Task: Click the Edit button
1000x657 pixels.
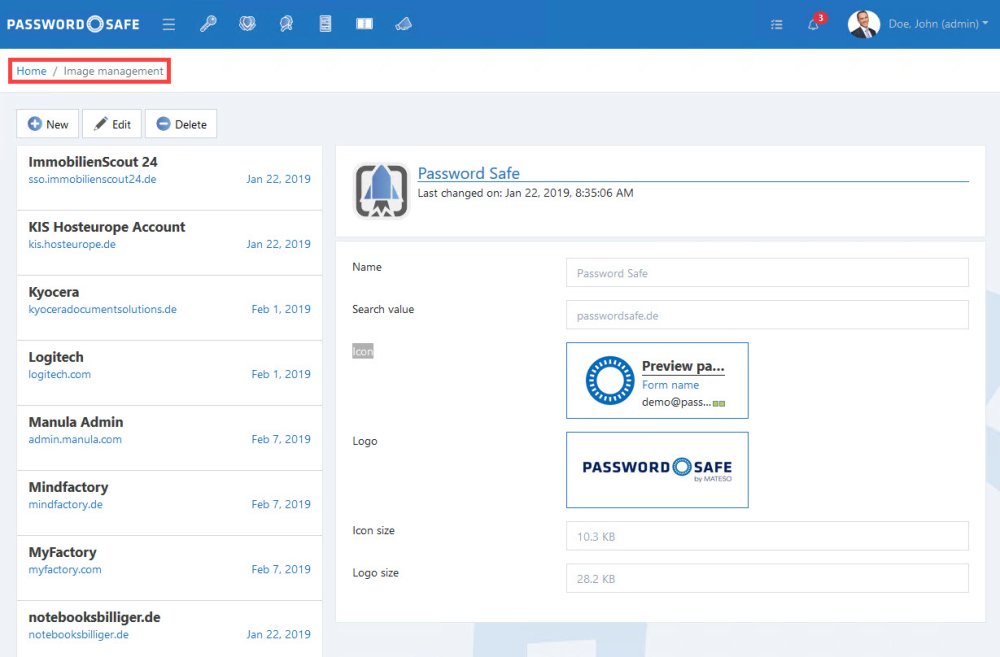Action: tap(112, 124)
